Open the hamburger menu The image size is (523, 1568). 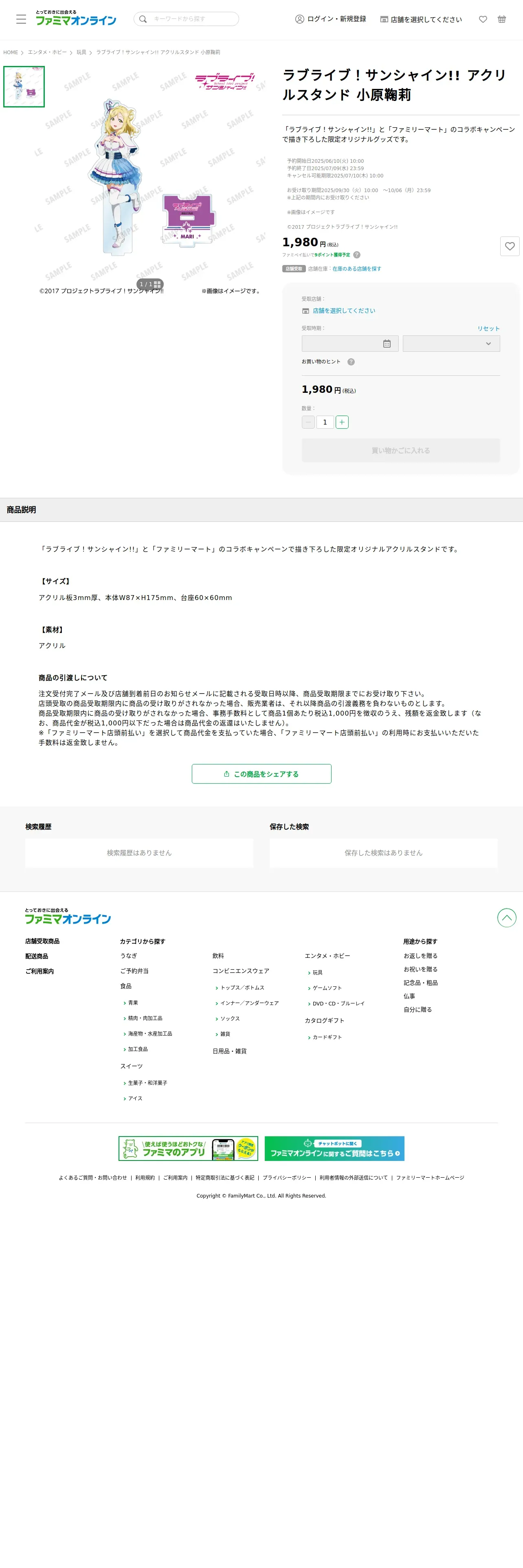[x=21, y=19]
